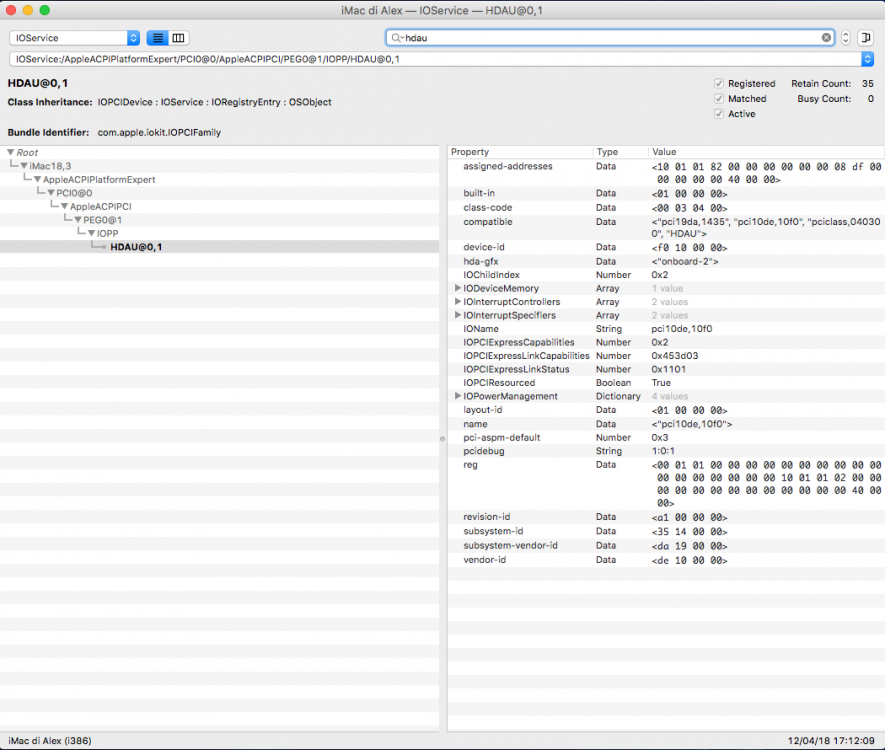Collapse the AppleACPIPlatformExpert node
Image resolution: width=885 pixels, height=750 pixels.
37,179
